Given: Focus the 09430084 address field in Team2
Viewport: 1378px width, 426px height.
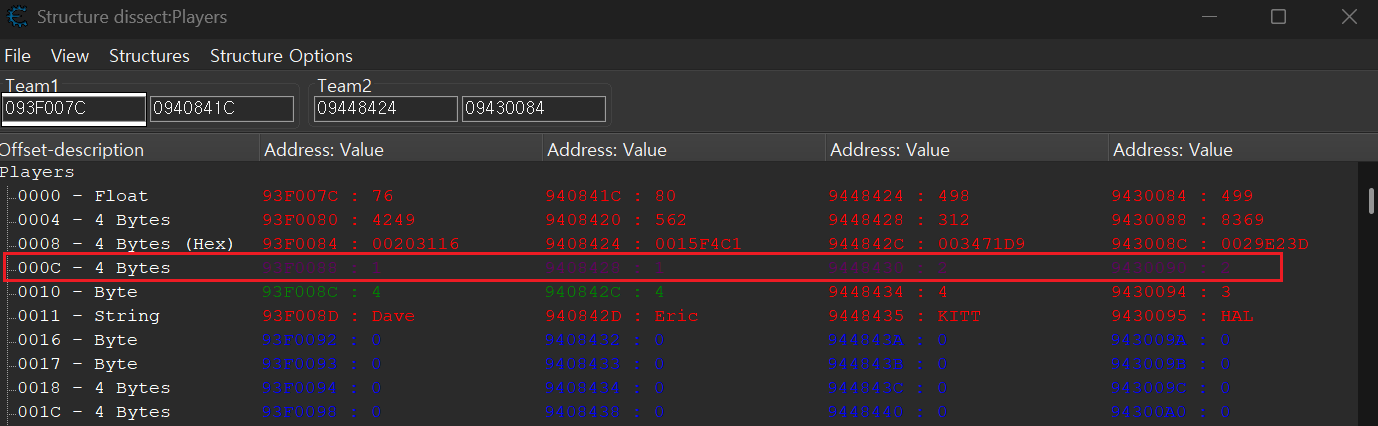Looking at the screenshot, I should (533, 108).
